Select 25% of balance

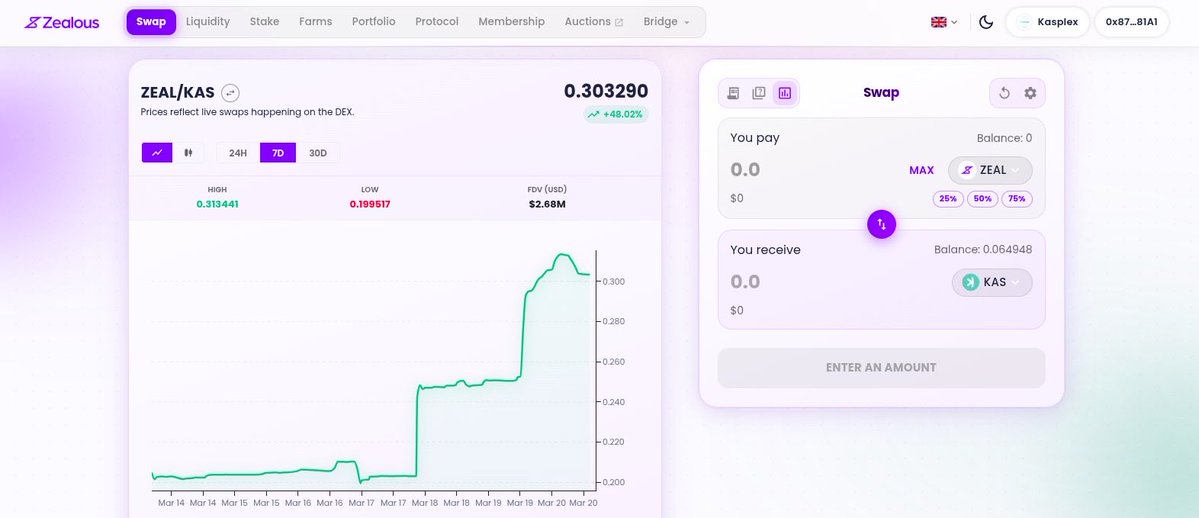point(948,199)
